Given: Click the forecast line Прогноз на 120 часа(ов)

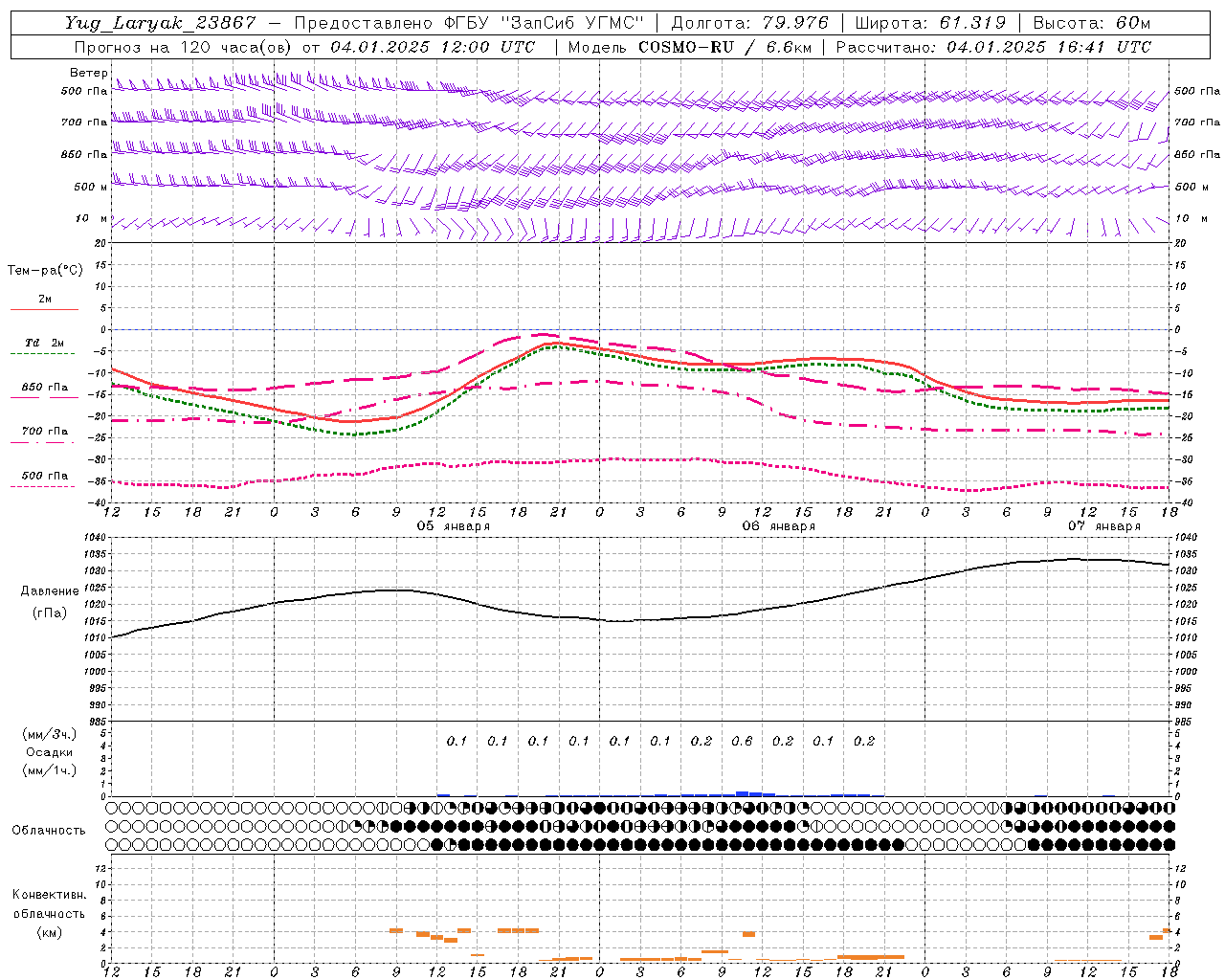Looking at the screenshot, I should tap(184, 47).
